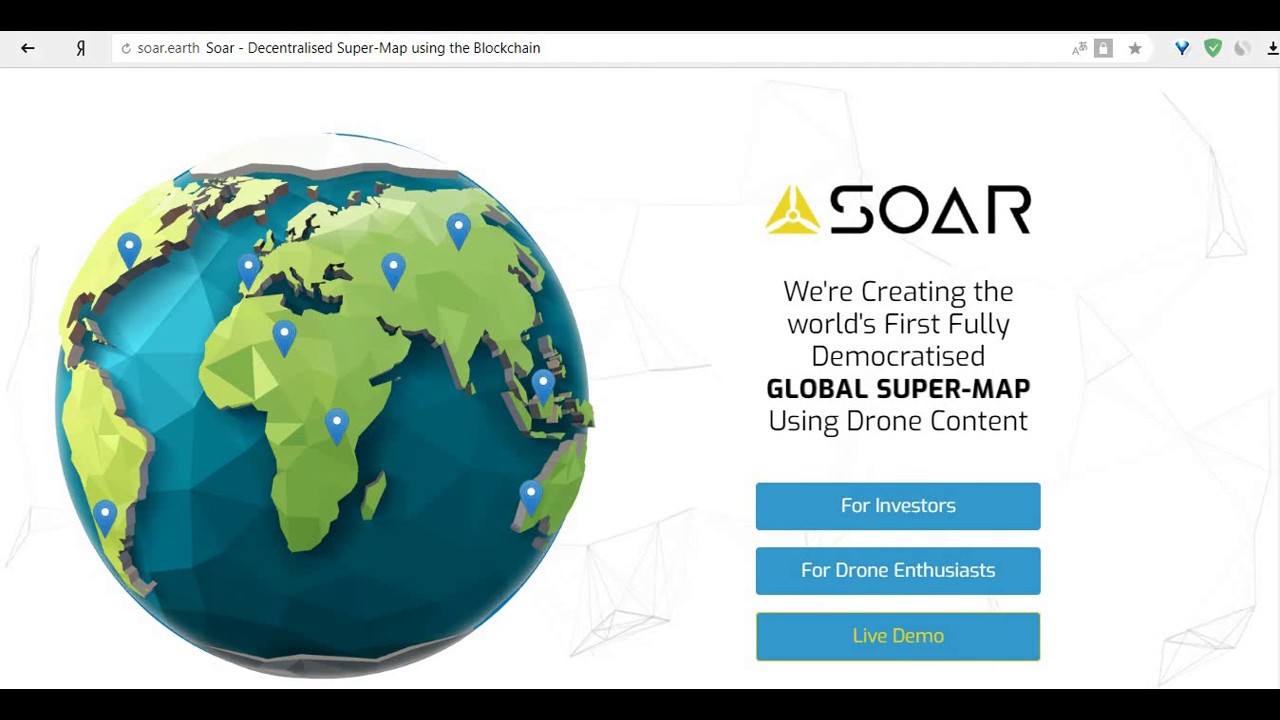Viewport: 1280px width, 720px height.
Task: Click the map pin over Western Australia
Action: tap(531, 497)
